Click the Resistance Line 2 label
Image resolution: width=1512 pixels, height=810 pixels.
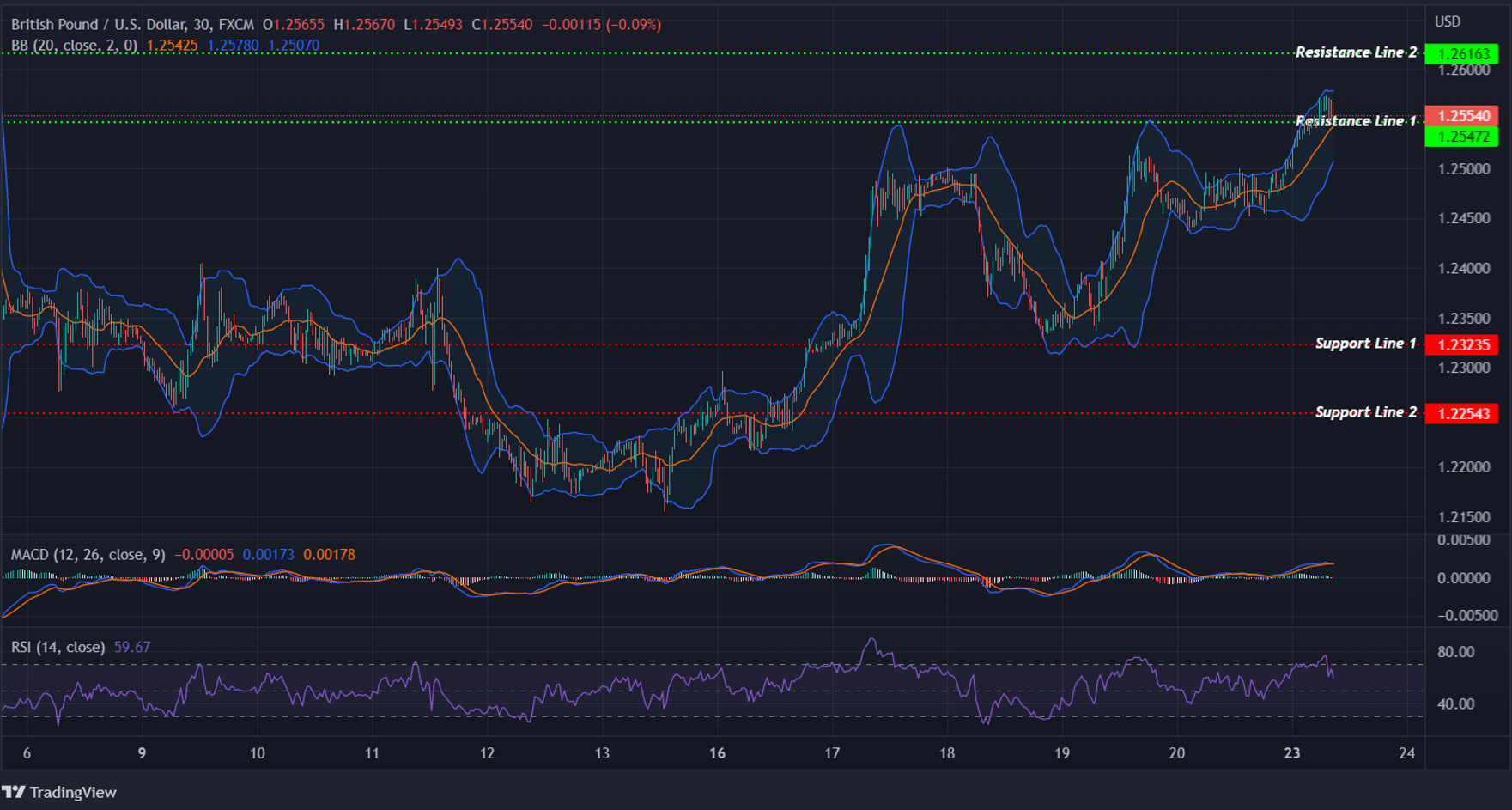click(1355, 52)
